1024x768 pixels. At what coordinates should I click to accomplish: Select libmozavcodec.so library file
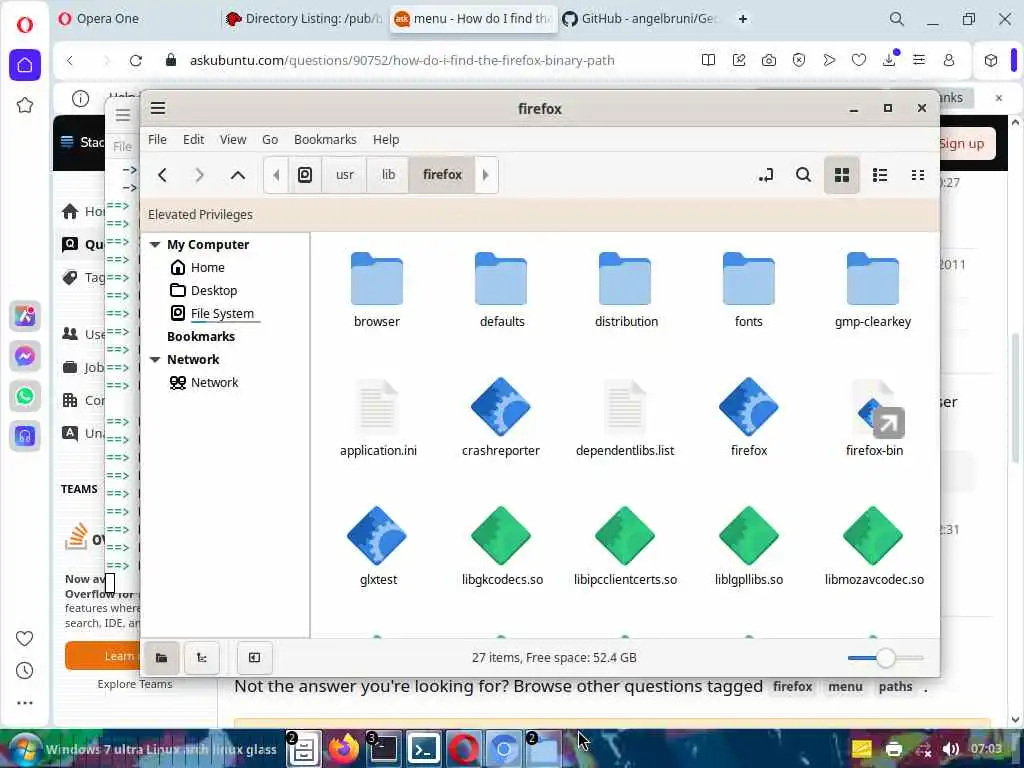[x=874, y=547]
